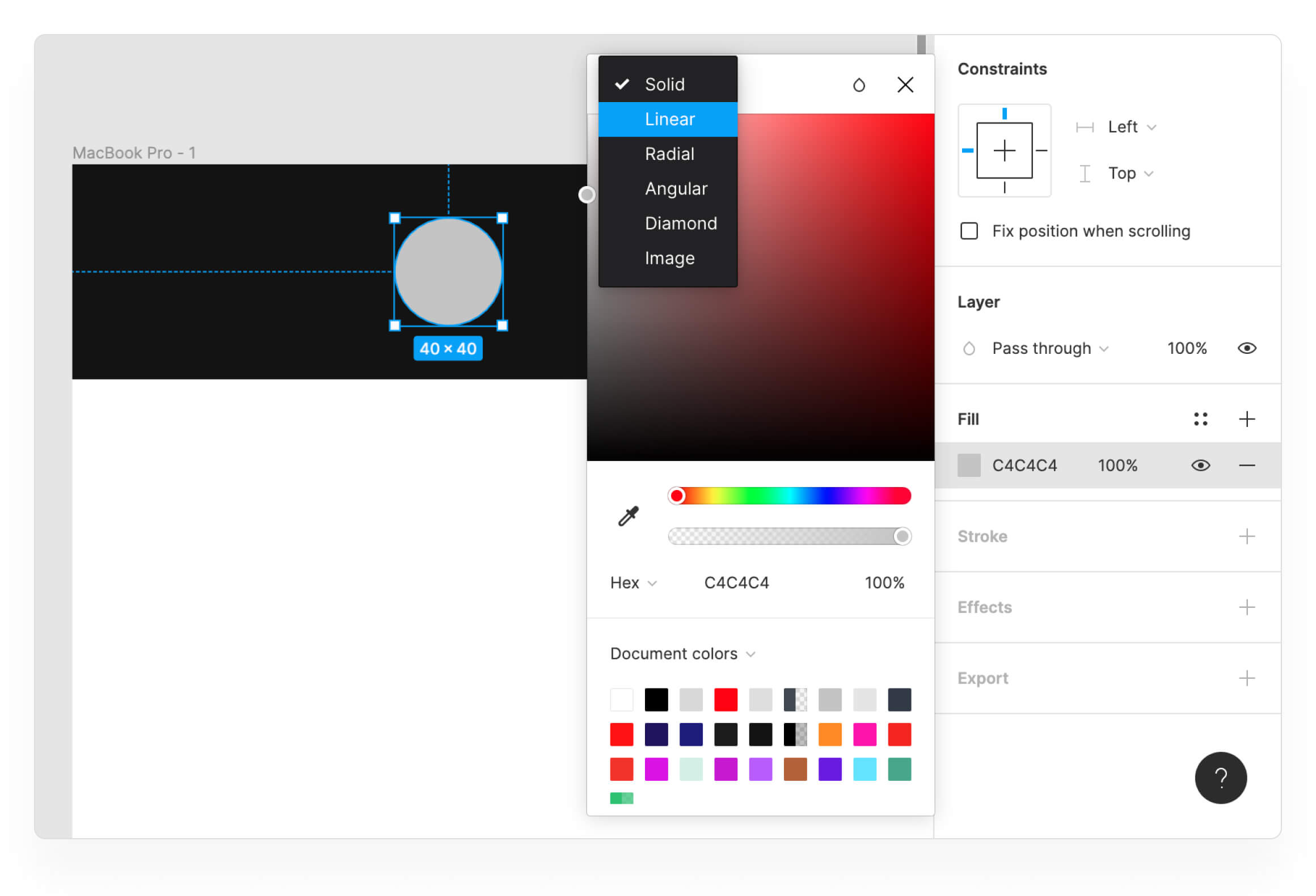Hide the C4C4C4 fill with eye icon
This screenshot has width=1316, height=896.
click(1200, 466)
